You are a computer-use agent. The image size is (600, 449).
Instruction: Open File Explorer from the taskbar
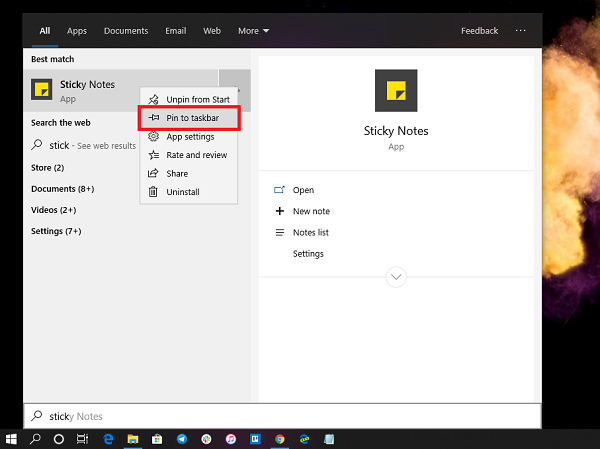[x=132, y=439]
